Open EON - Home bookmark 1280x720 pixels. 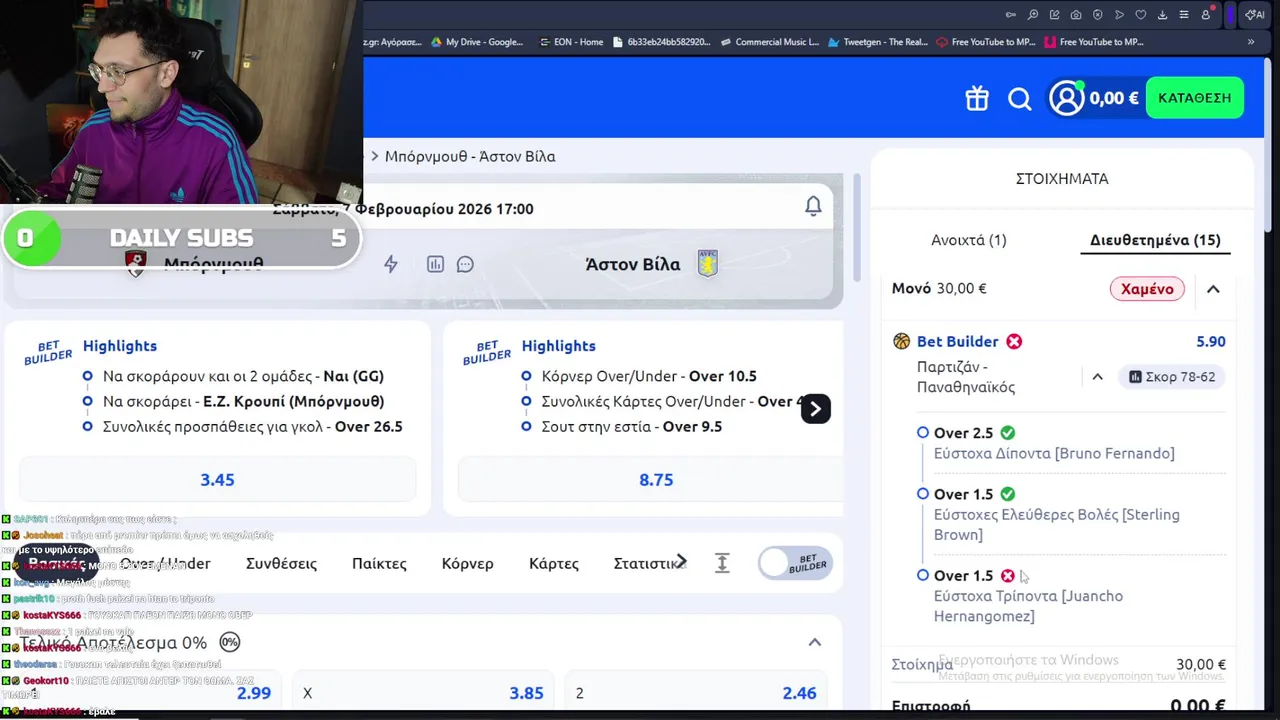(571, 42)
